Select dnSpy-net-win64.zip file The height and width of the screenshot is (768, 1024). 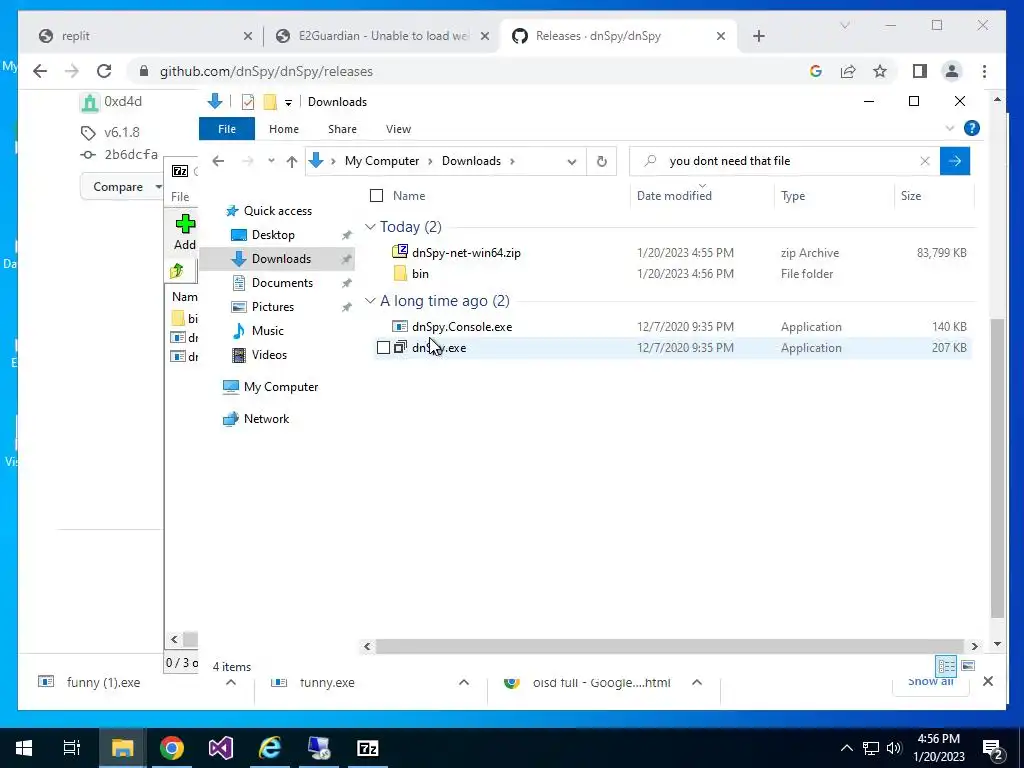(x=466, y=253)
